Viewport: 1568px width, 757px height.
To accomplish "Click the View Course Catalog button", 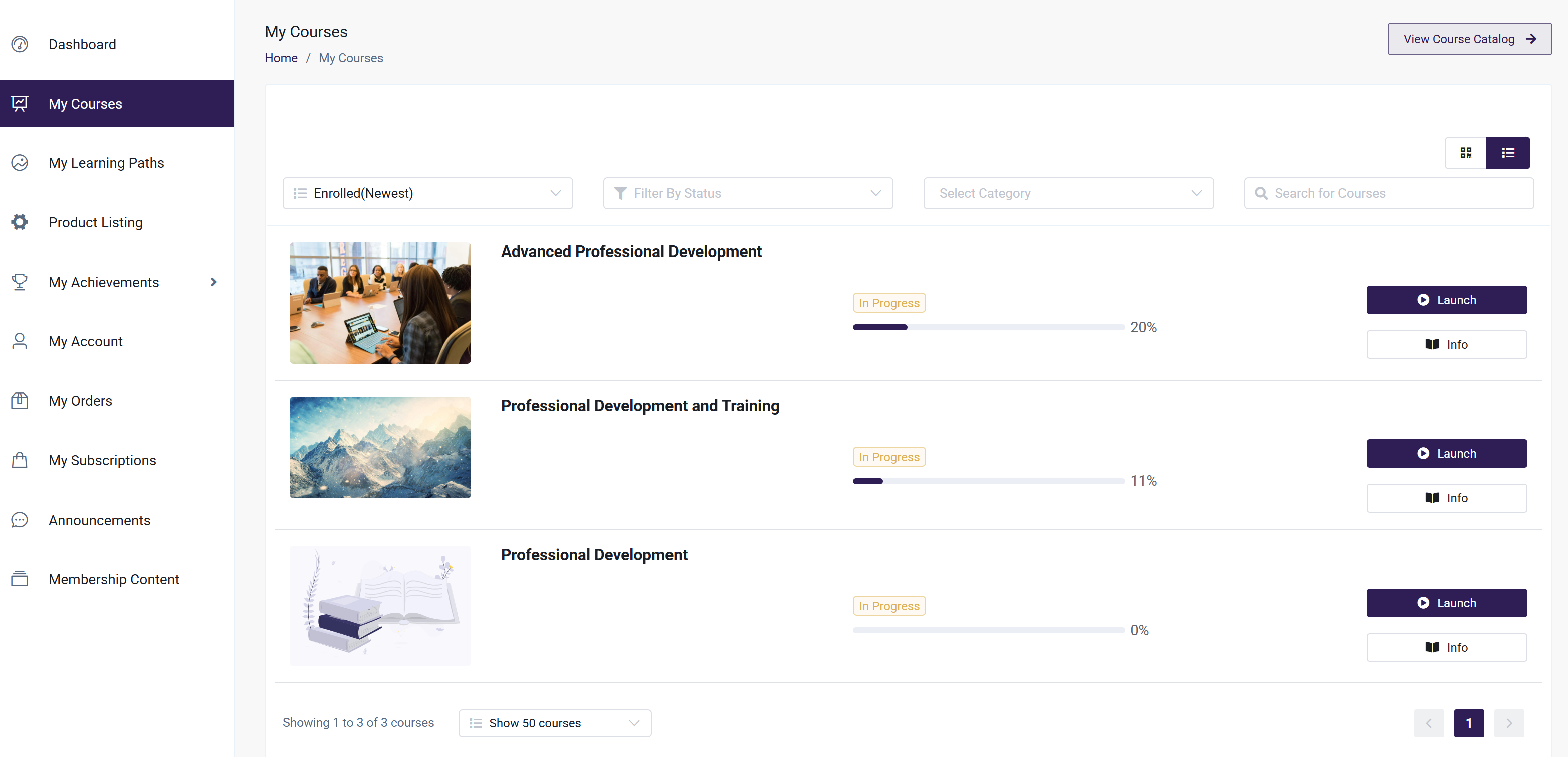I will click(1469, 39).
